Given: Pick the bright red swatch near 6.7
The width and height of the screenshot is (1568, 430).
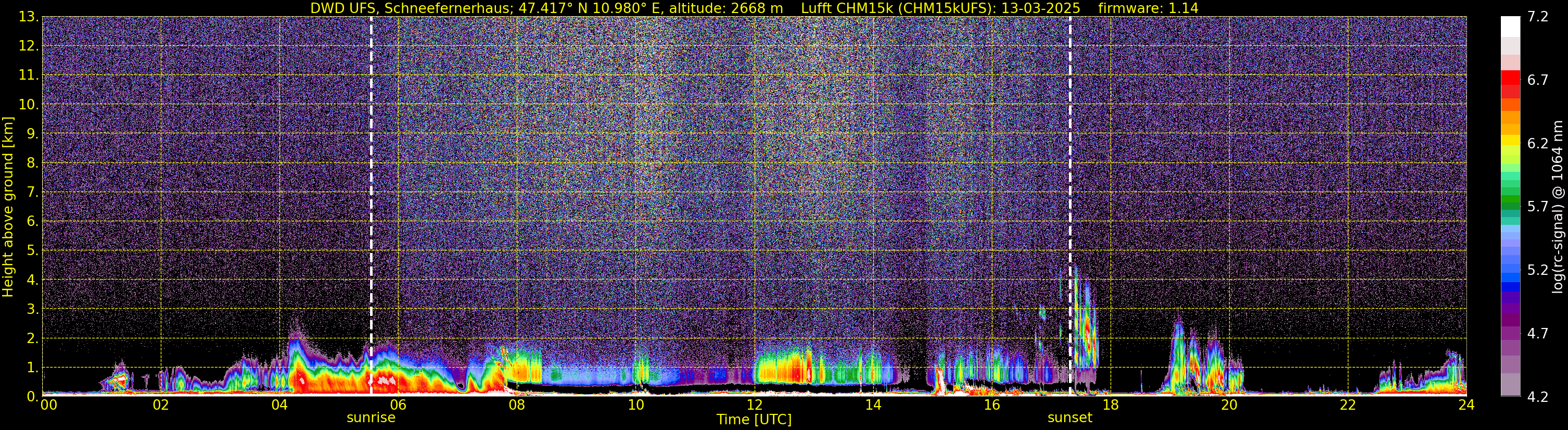Looking at the screenshot, I should (1510, 78).
